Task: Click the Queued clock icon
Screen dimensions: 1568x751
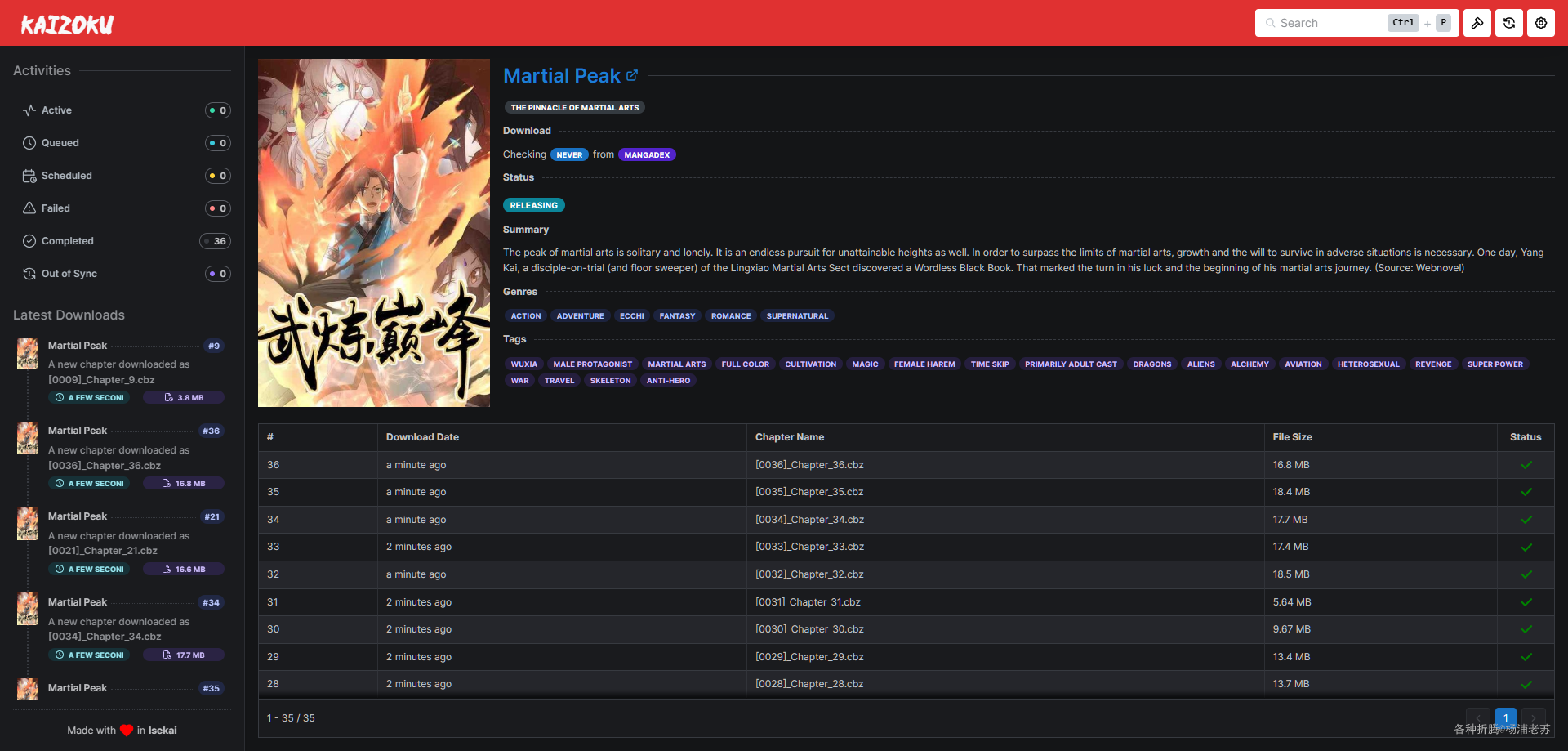Action: (x=29, y=143)
